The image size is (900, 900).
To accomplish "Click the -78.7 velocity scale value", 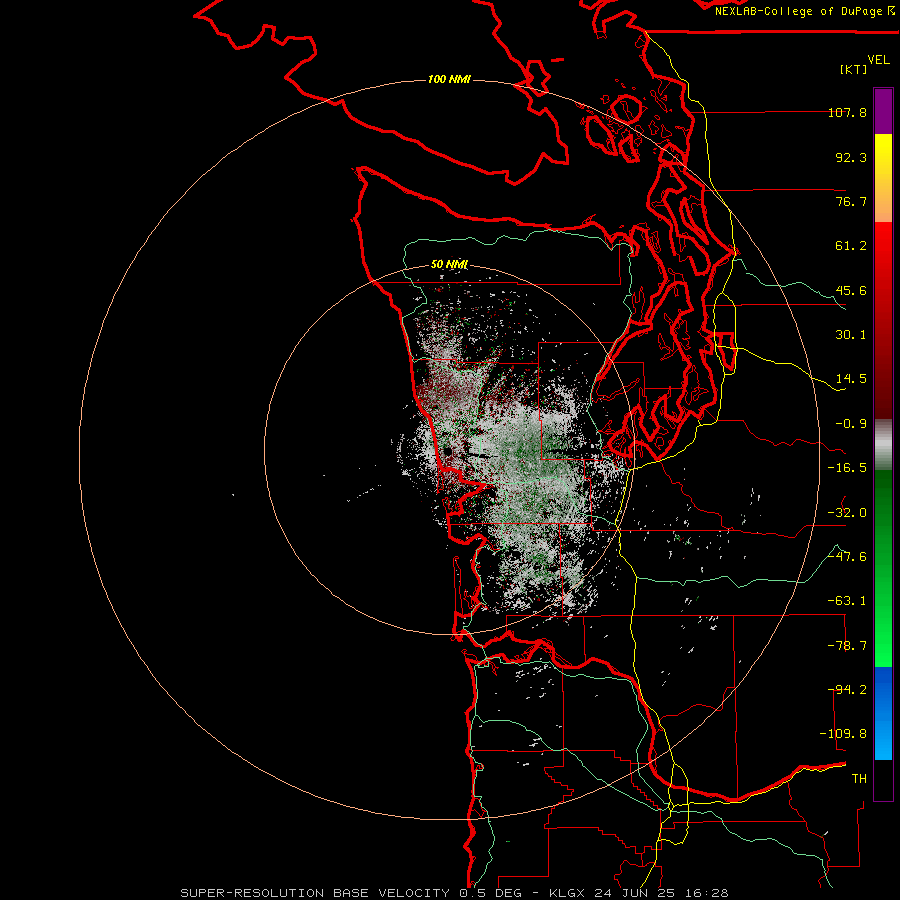I will [x=847, y=646].
